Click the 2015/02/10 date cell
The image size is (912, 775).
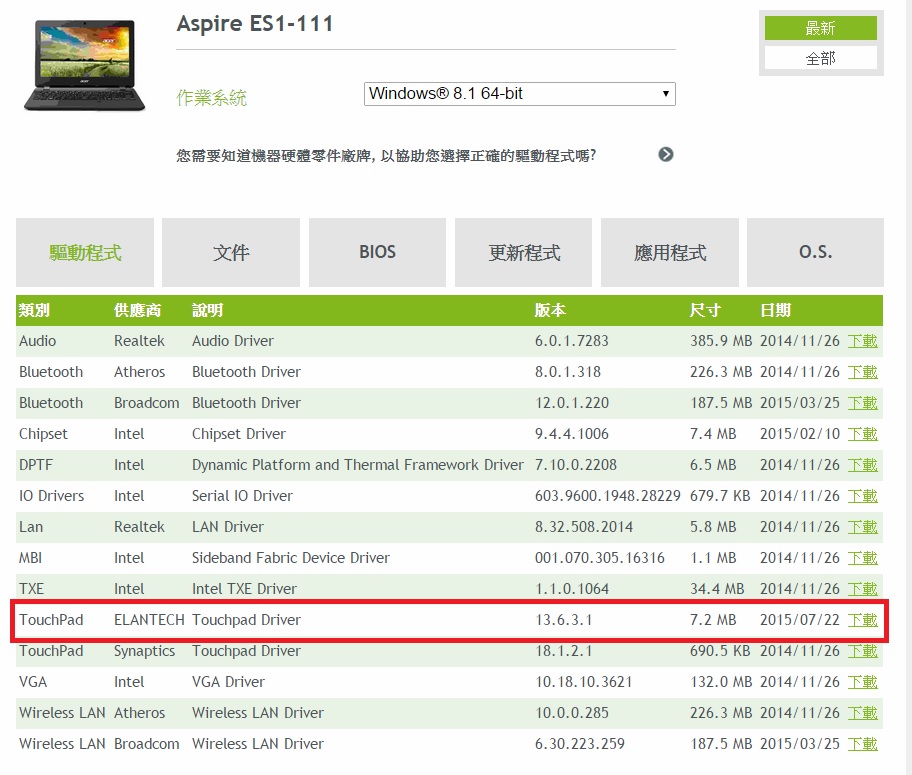pos(800,434)
